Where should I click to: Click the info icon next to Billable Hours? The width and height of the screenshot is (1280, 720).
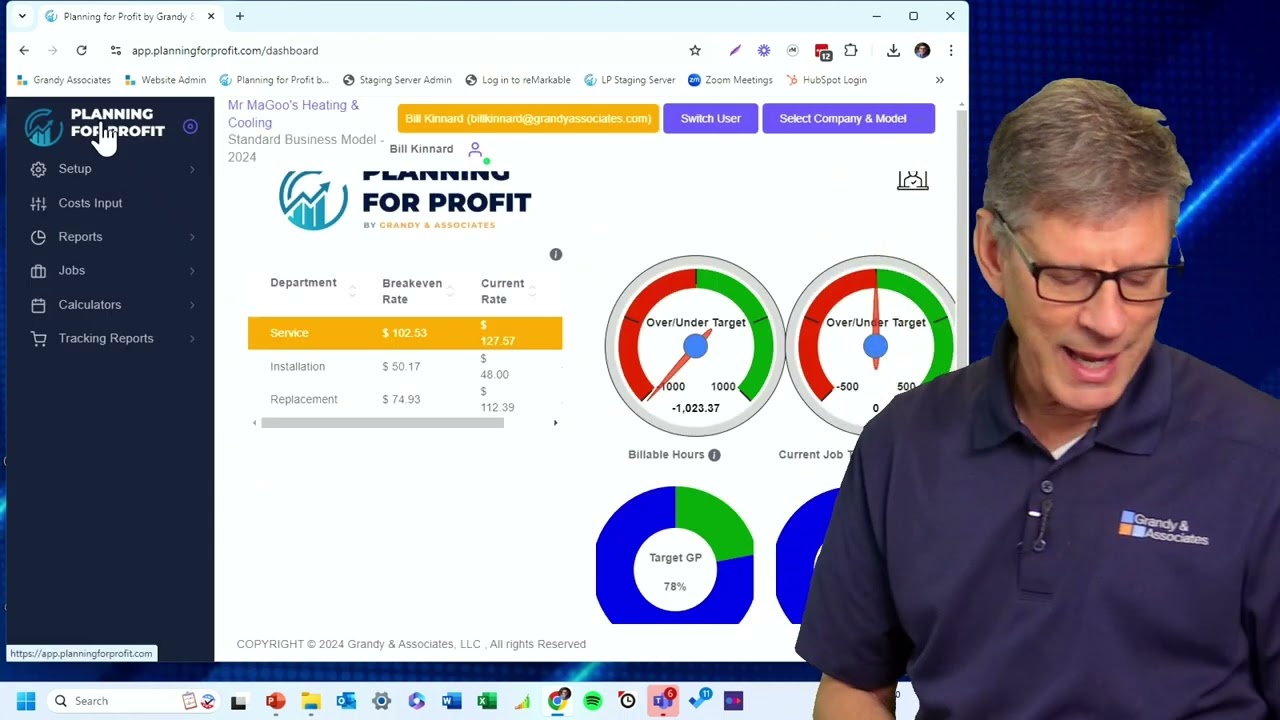pyautogui.click(x=714, y=455)
